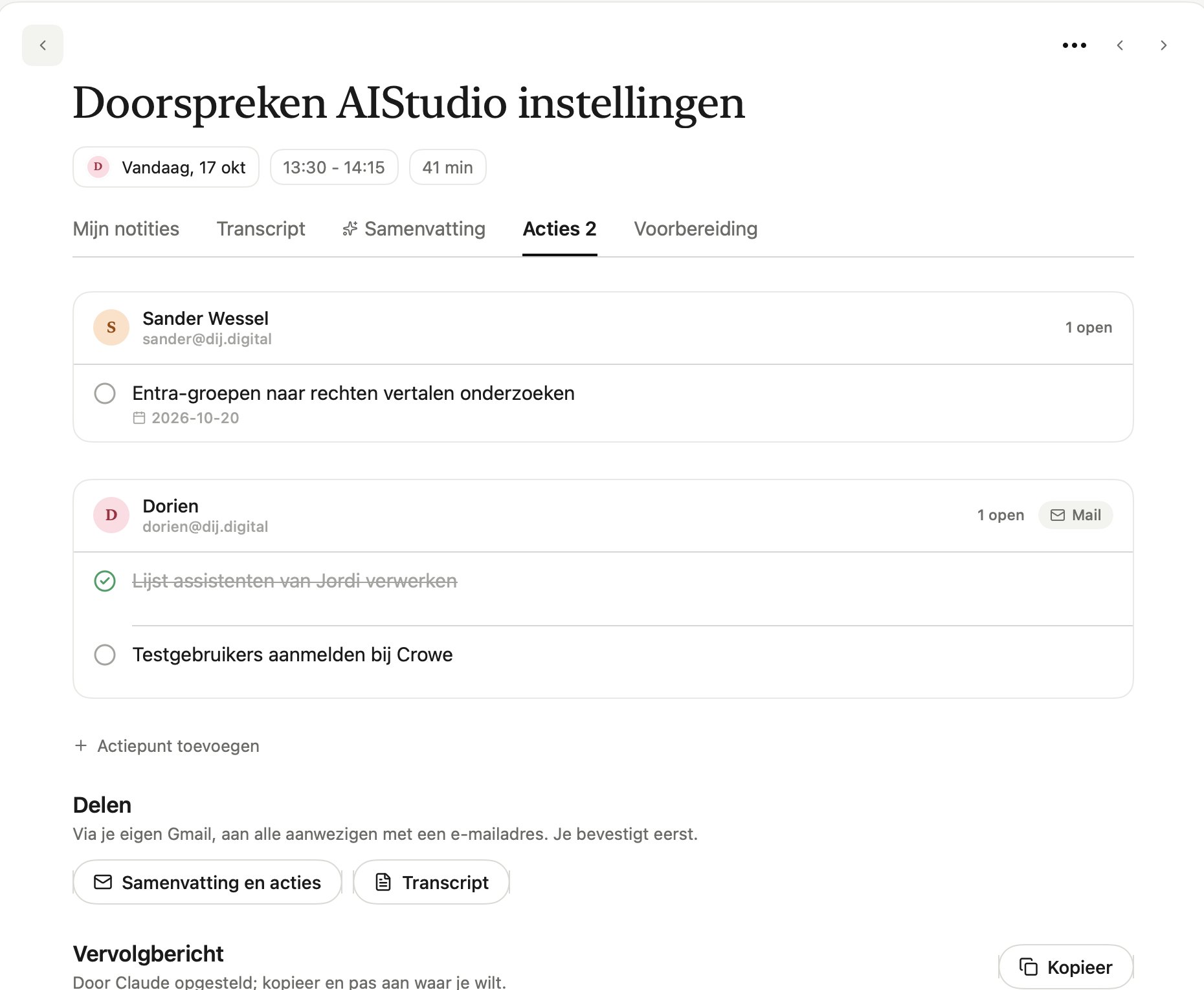This screenshot has height=990, width=1204.
Task: Open the Transcript tab
Action: (261, 229)
